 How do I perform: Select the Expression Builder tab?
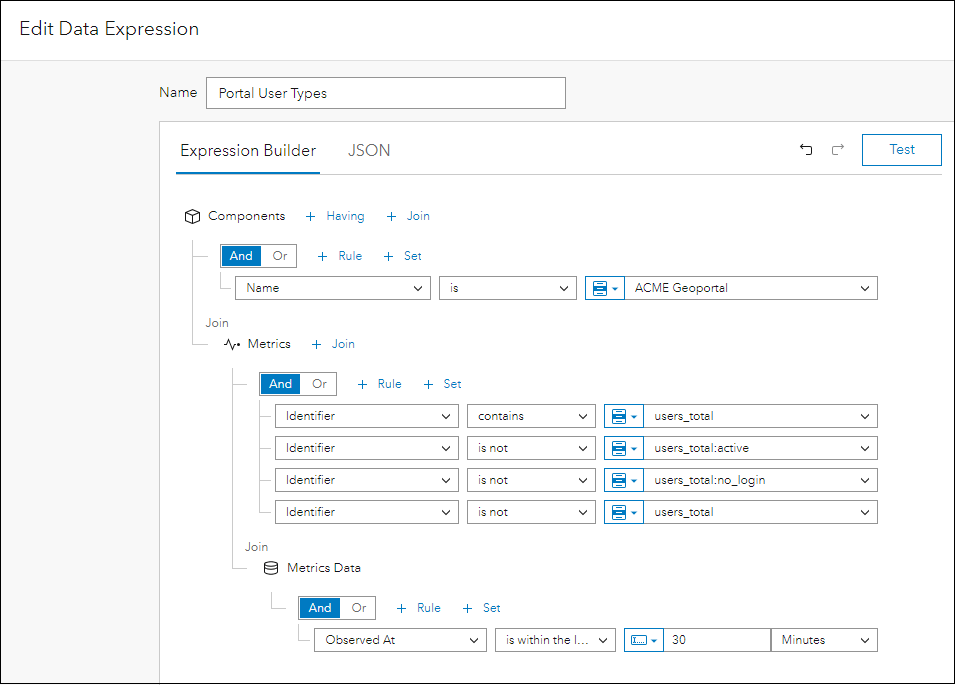click(248, 151)
